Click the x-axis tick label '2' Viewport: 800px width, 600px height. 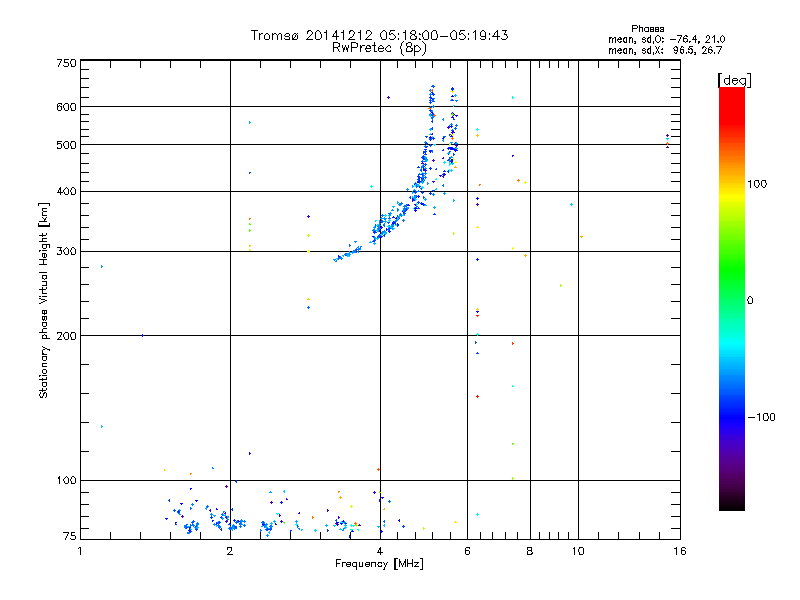point(230,551)
